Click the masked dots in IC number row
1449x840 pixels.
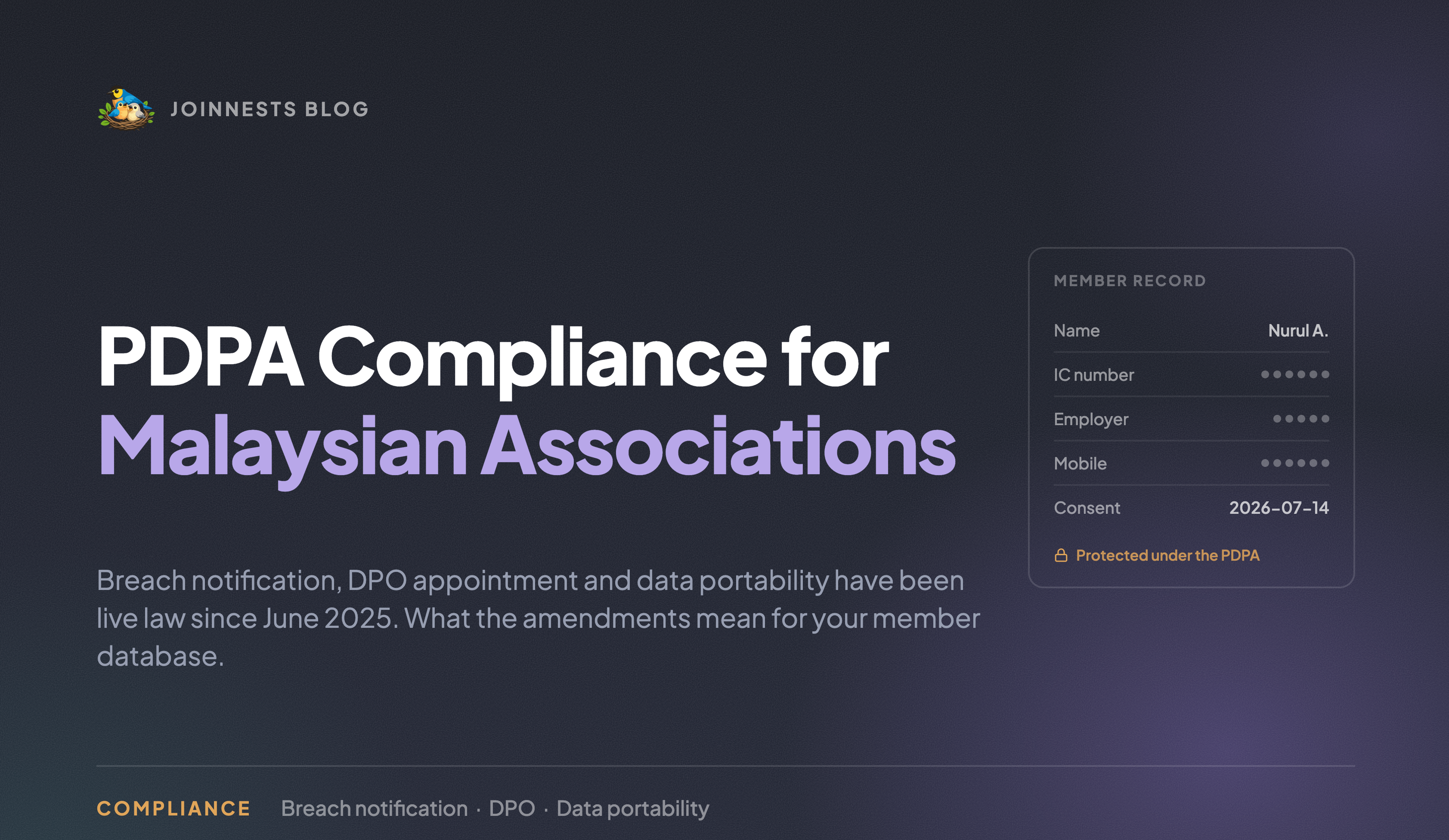pos(1295,374)
